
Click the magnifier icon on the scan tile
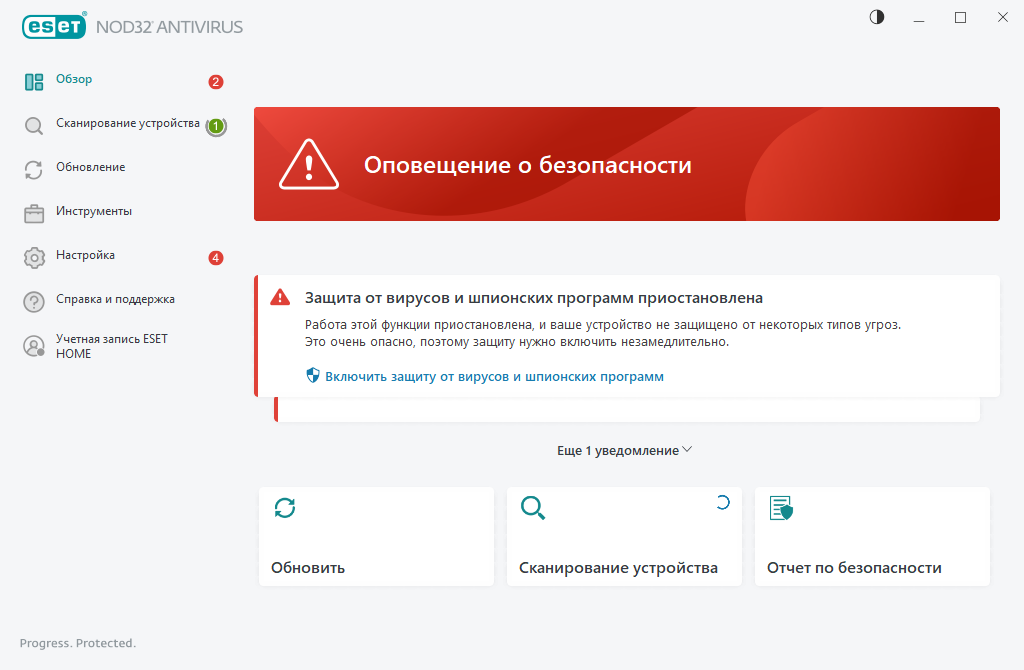pyautogui.click(x=533, y=508)
